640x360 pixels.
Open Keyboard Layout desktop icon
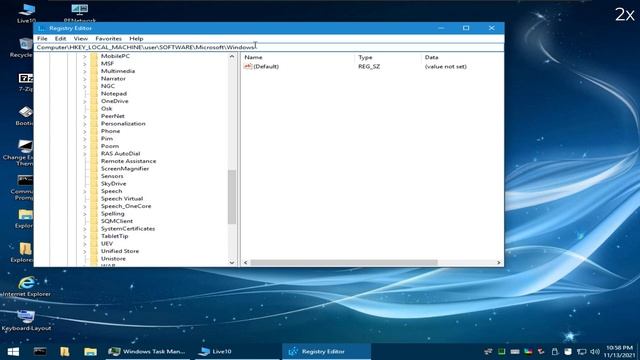point(26,320)
